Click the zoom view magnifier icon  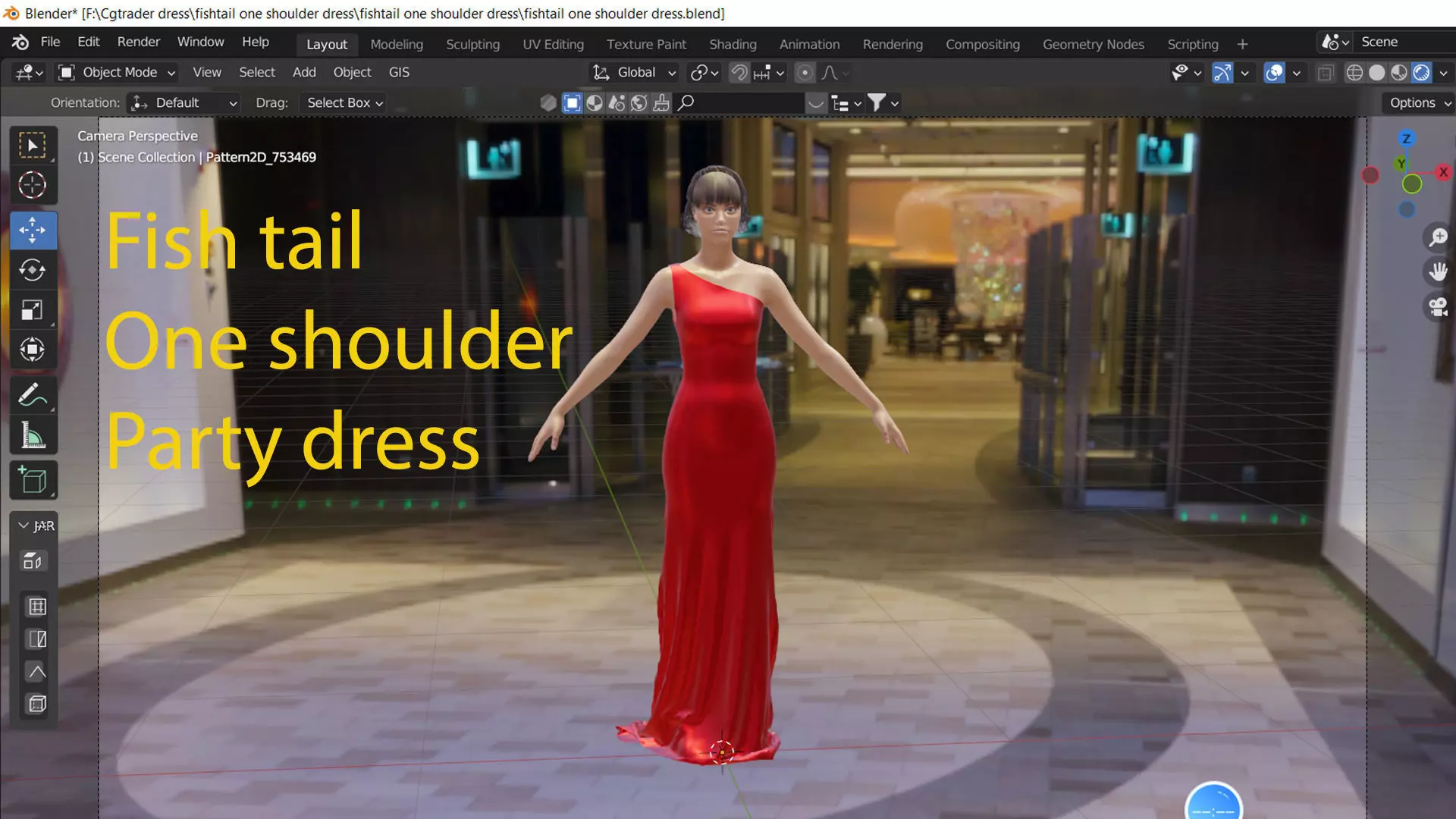point(1438,237)
